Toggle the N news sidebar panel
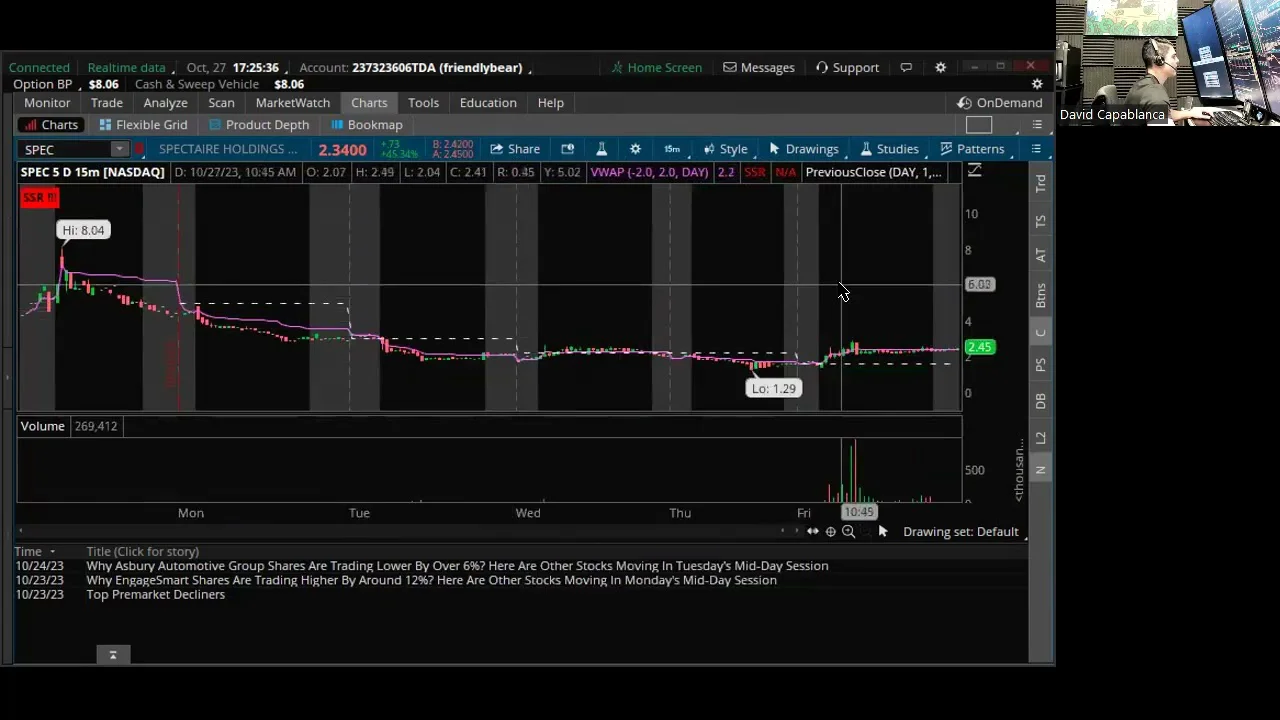The width and height of the screenshot is (1280, 720). (x=1040, y=470)
